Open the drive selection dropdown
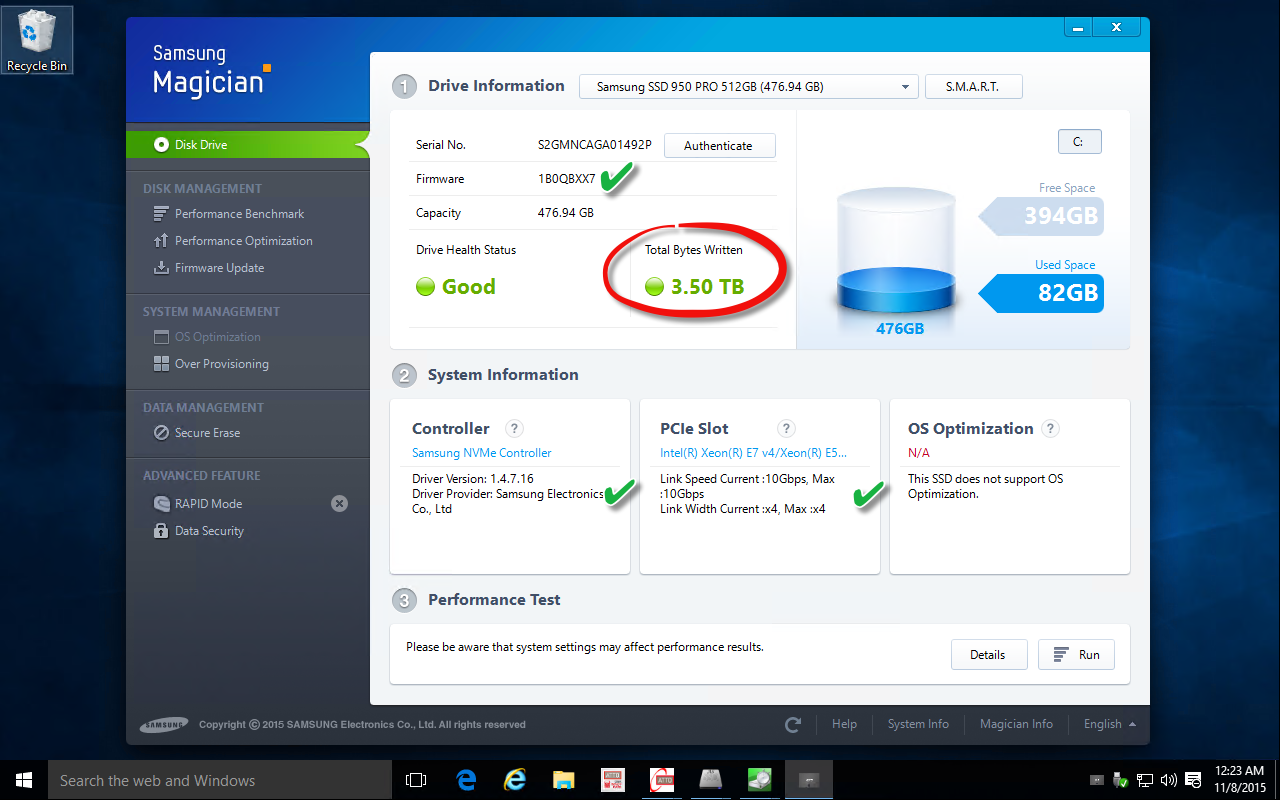This screenshot has width=1280, height=800. [748, 87]
